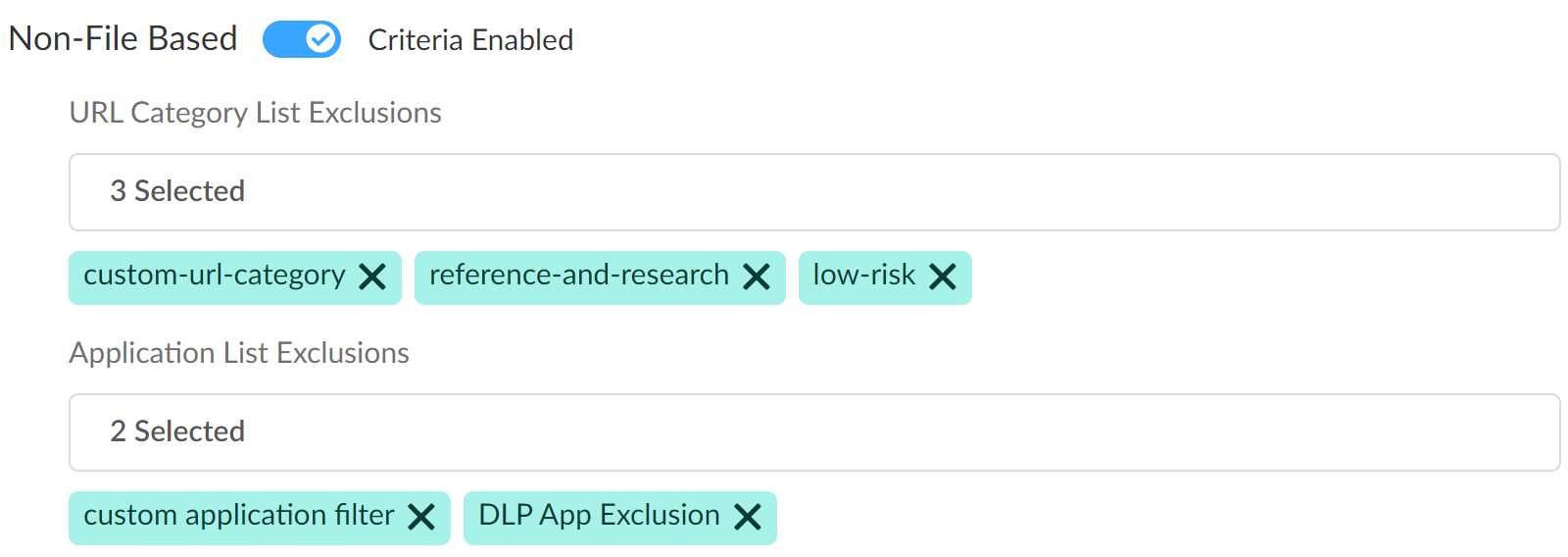Screen dimensions: 1568x557
Task: Click the checkmark knob inside the switch
Action: (320, 39)
